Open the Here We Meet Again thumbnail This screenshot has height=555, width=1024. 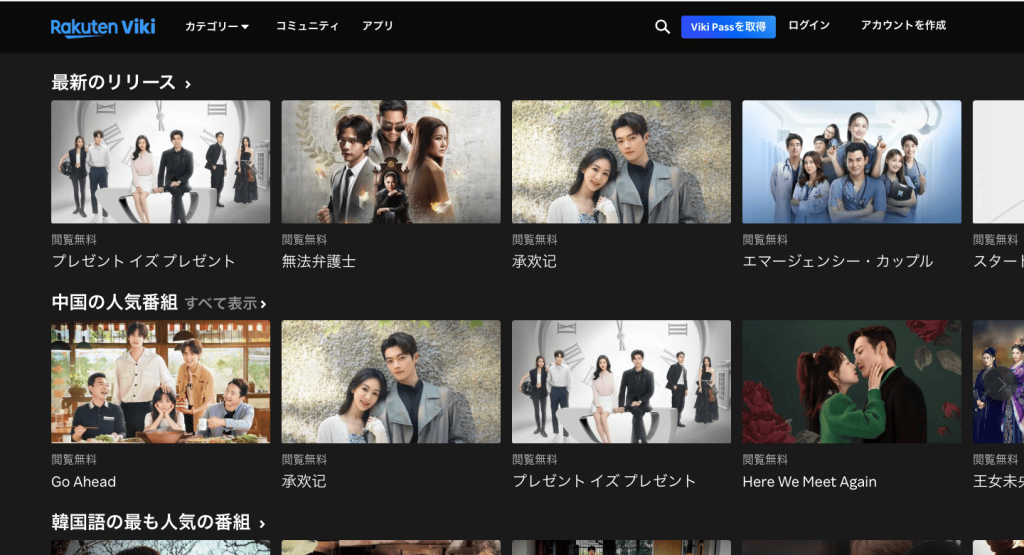tap(851, 382)
